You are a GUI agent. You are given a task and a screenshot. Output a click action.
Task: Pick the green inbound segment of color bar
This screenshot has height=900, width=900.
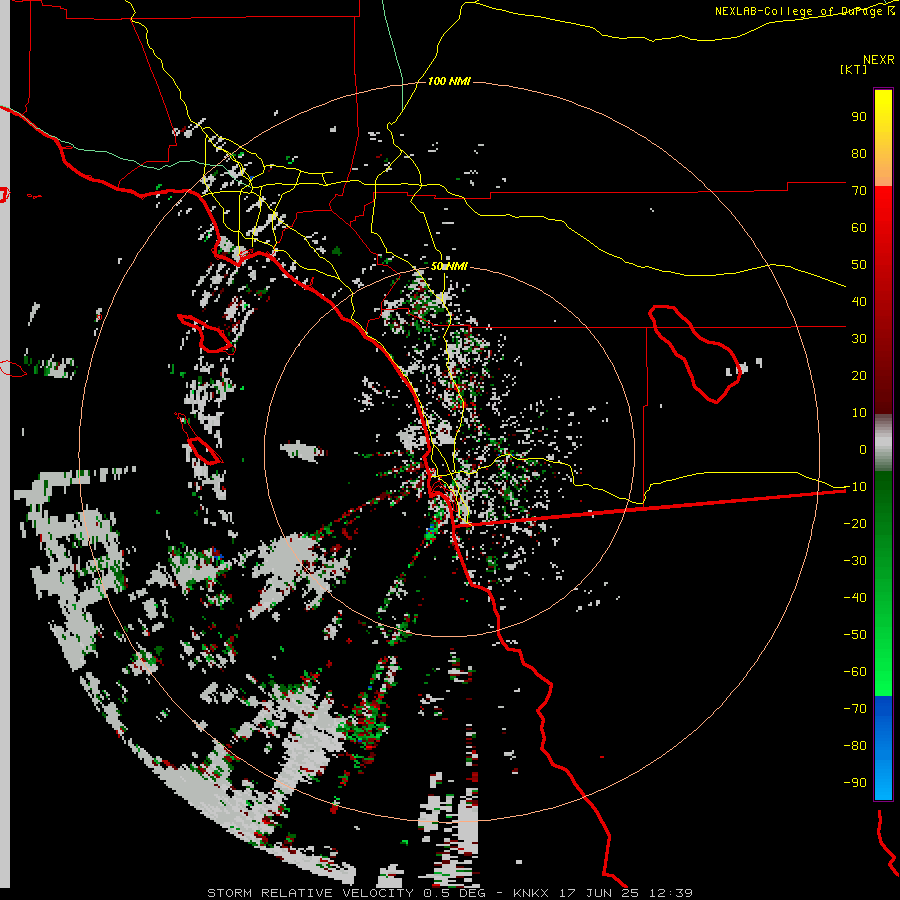(x=883, y=584)
